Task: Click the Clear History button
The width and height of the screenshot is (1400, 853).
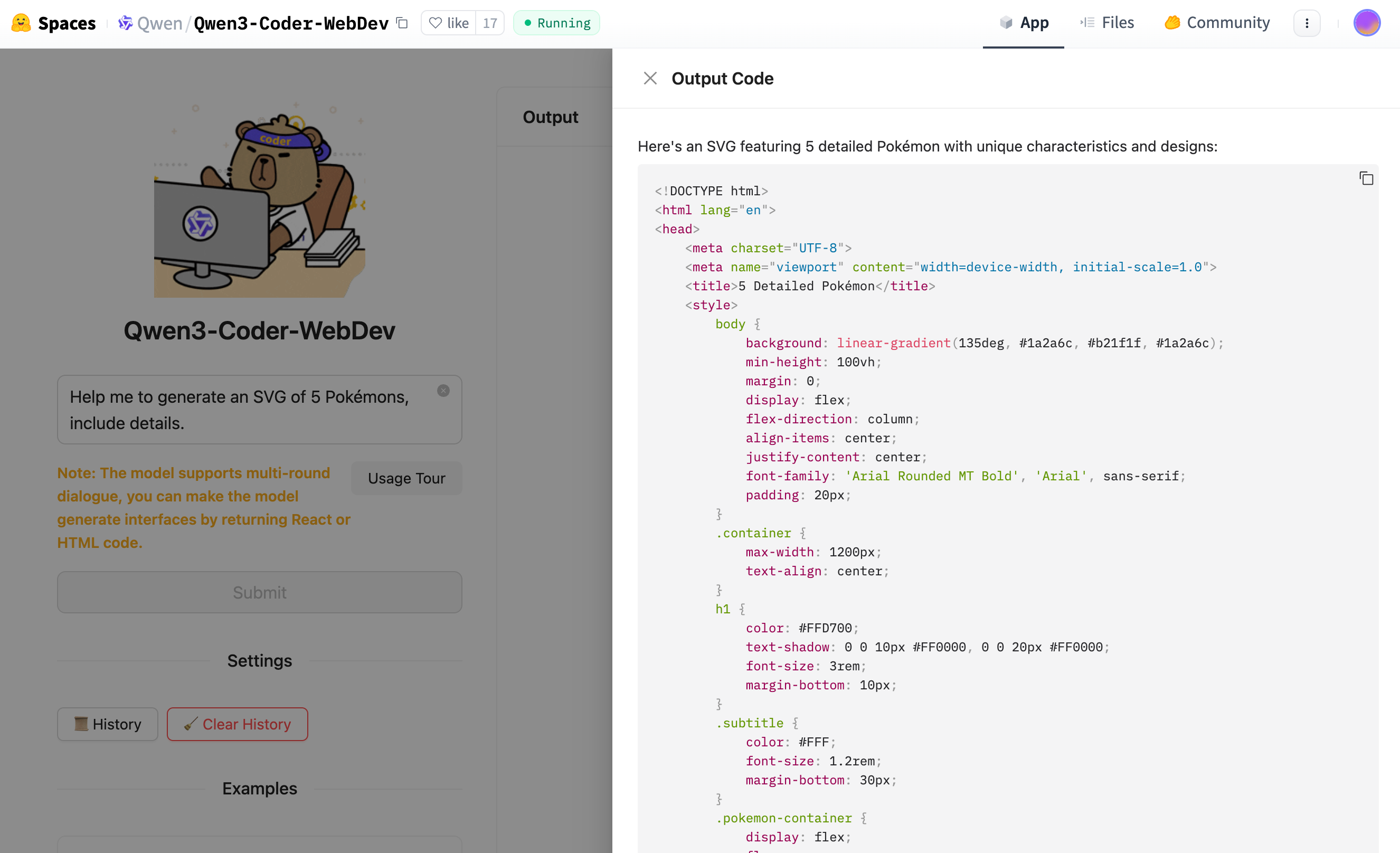Action: (237, 724)
